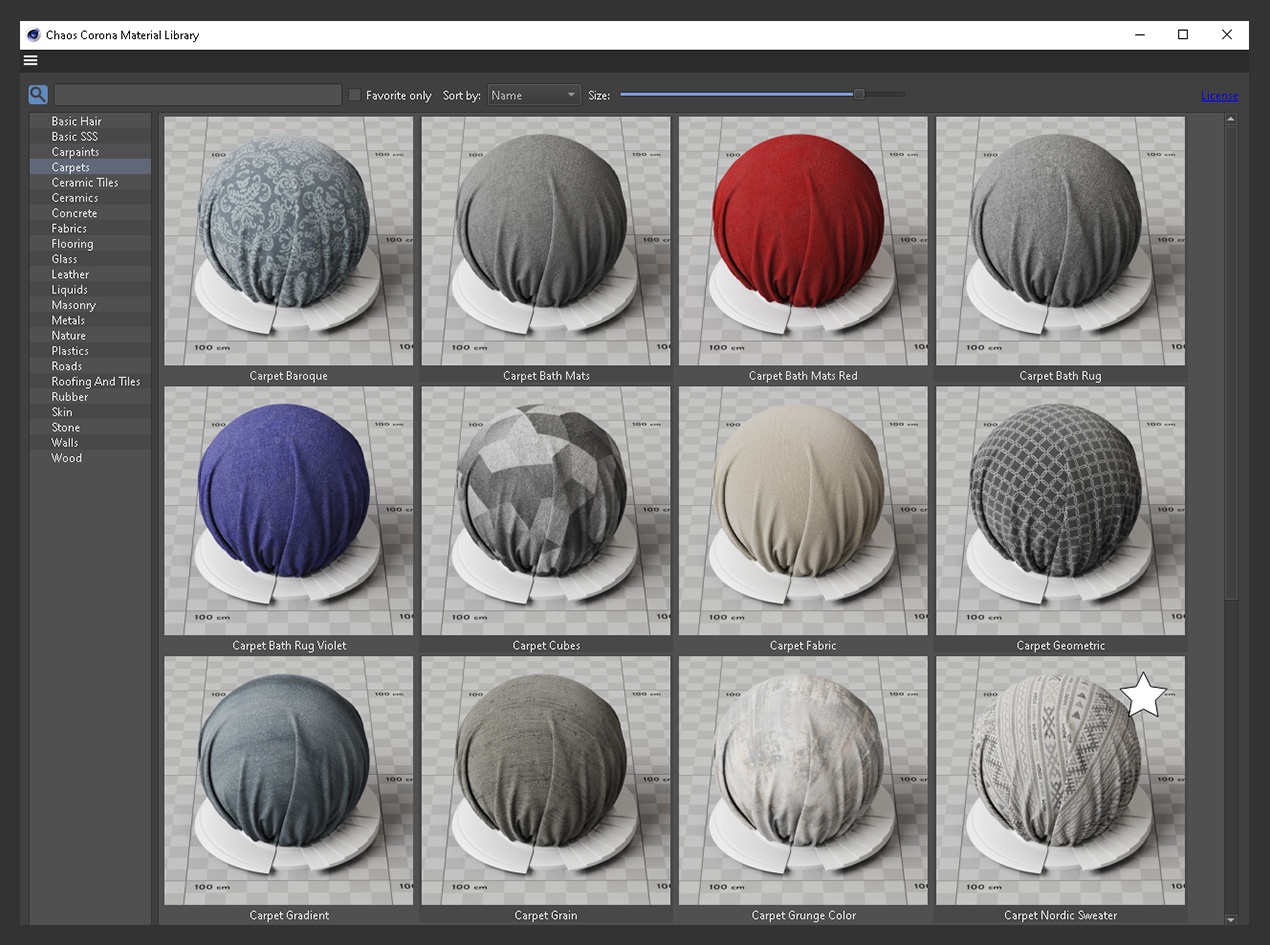The image size is (1270, 945).
Task: Minimize the Material Library window
Action: coord(1140,35)
